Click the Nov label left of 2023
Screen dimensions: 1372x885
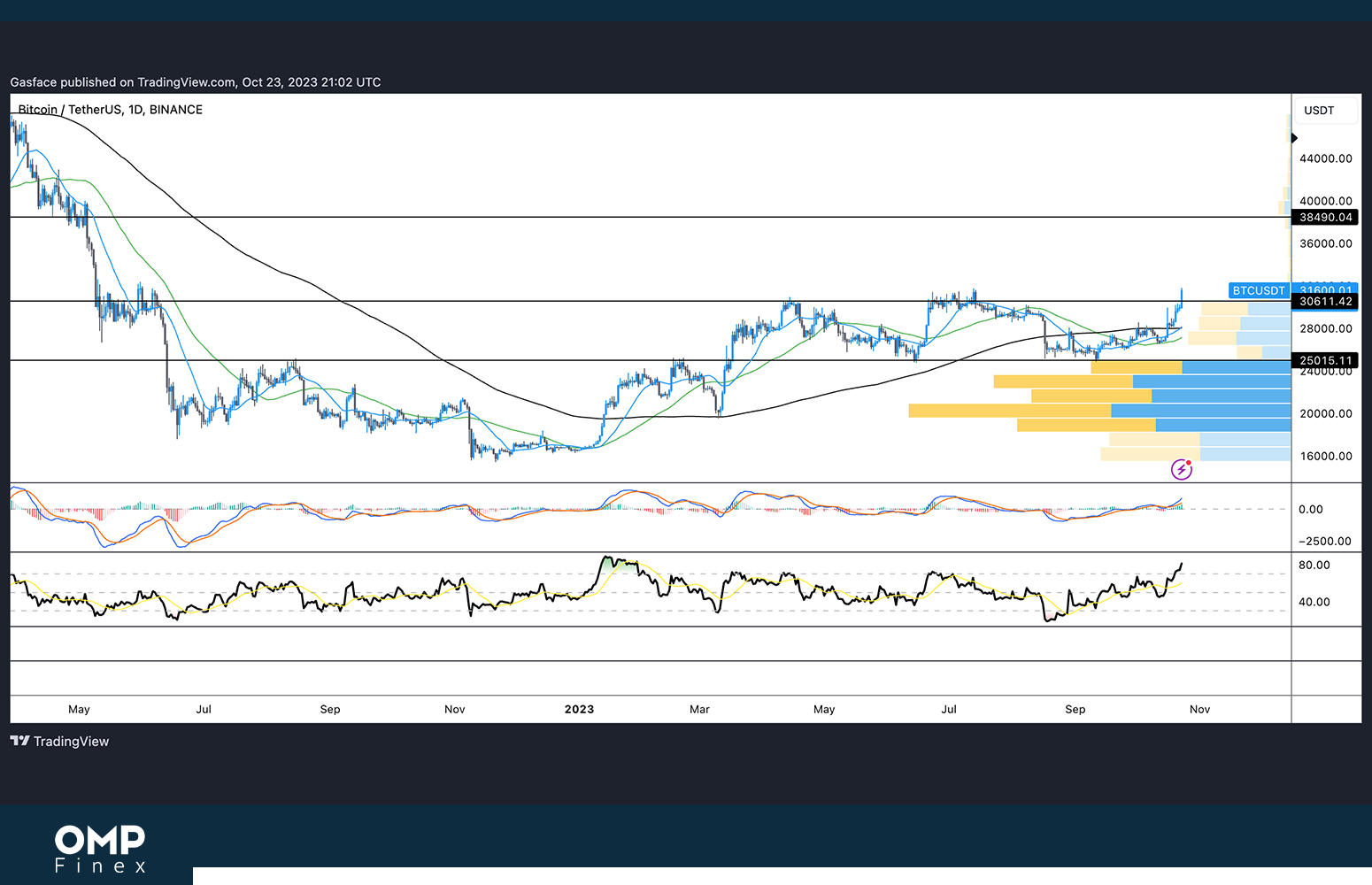pyautogui.click(x=454, y=709)
